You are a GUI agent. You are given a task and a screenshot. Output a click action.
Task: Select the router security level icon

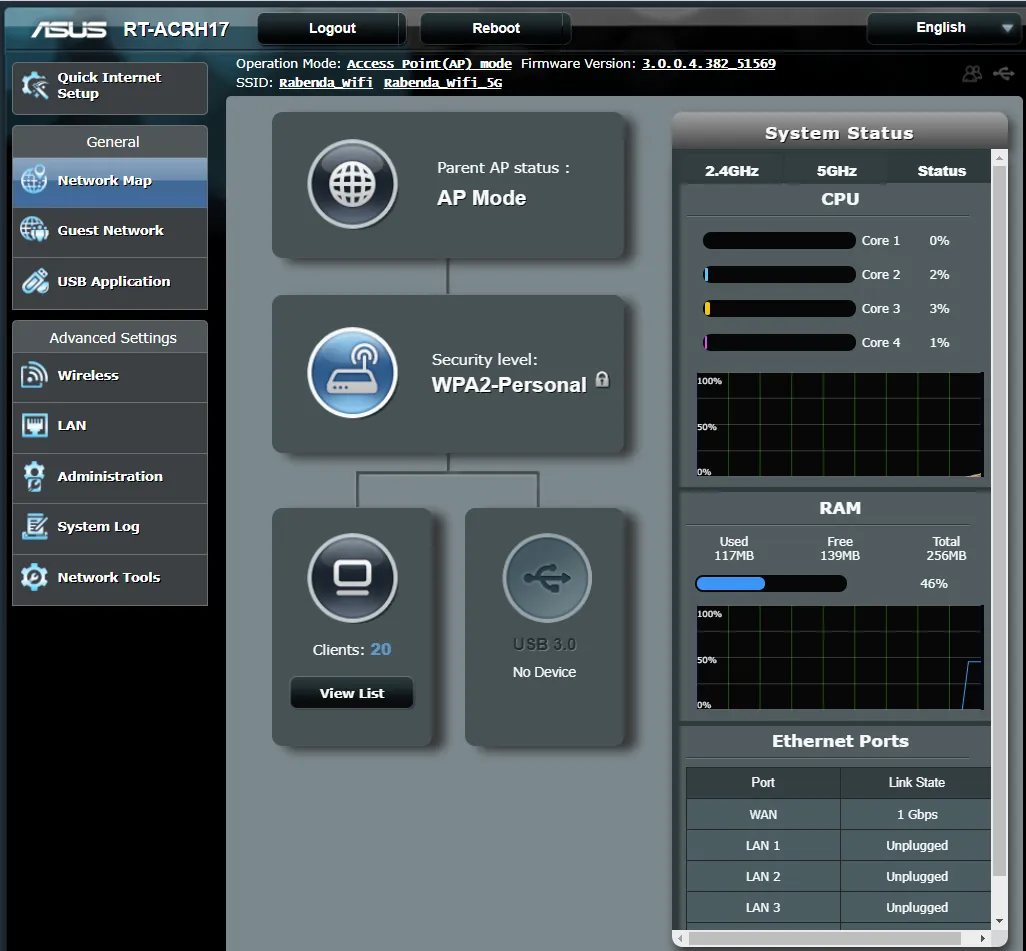click(353, 372)
